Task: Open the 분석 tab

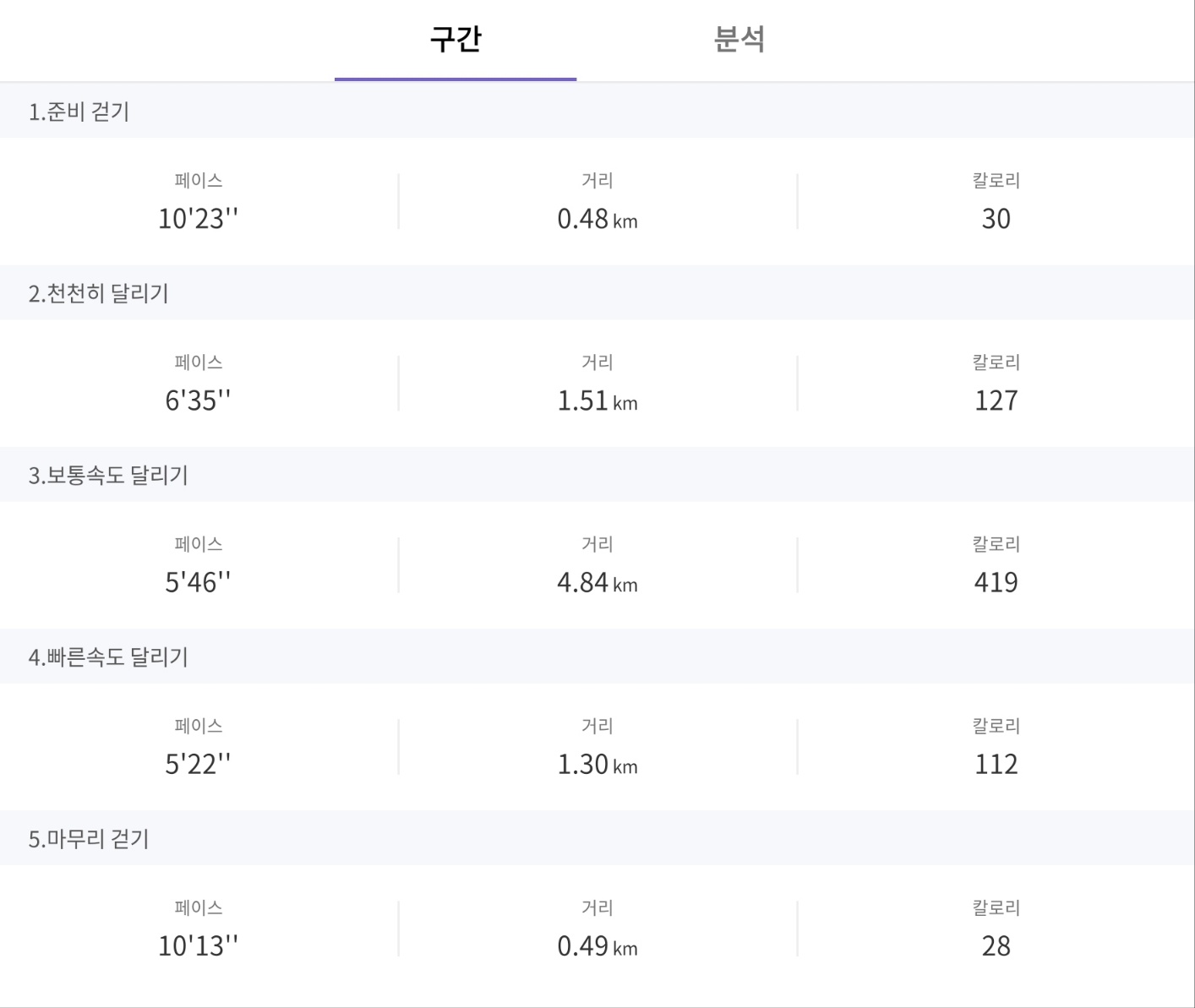Action: tap(739, 40)
